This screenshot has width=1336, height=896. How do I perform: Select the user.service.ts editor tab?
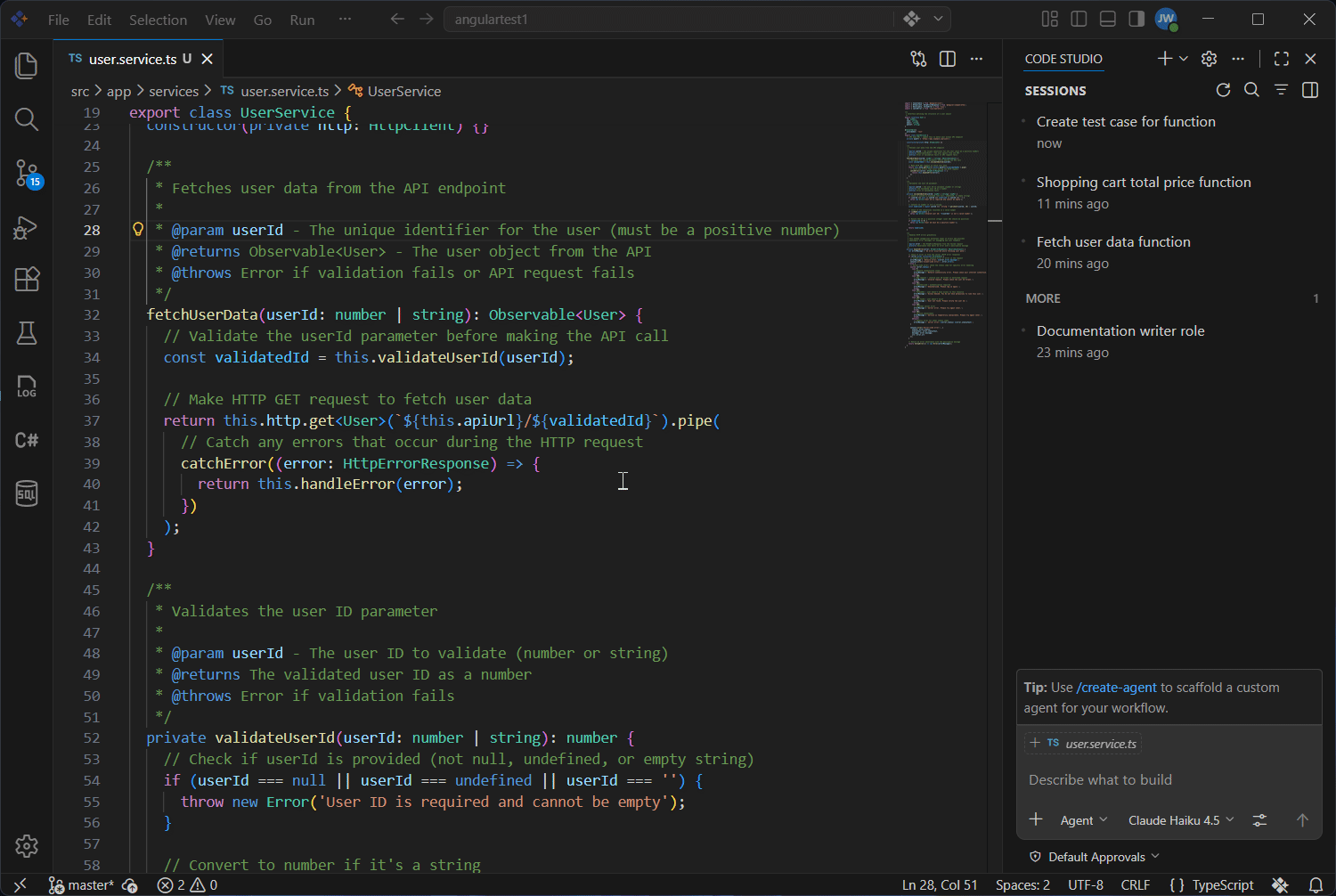coord(139,59)
